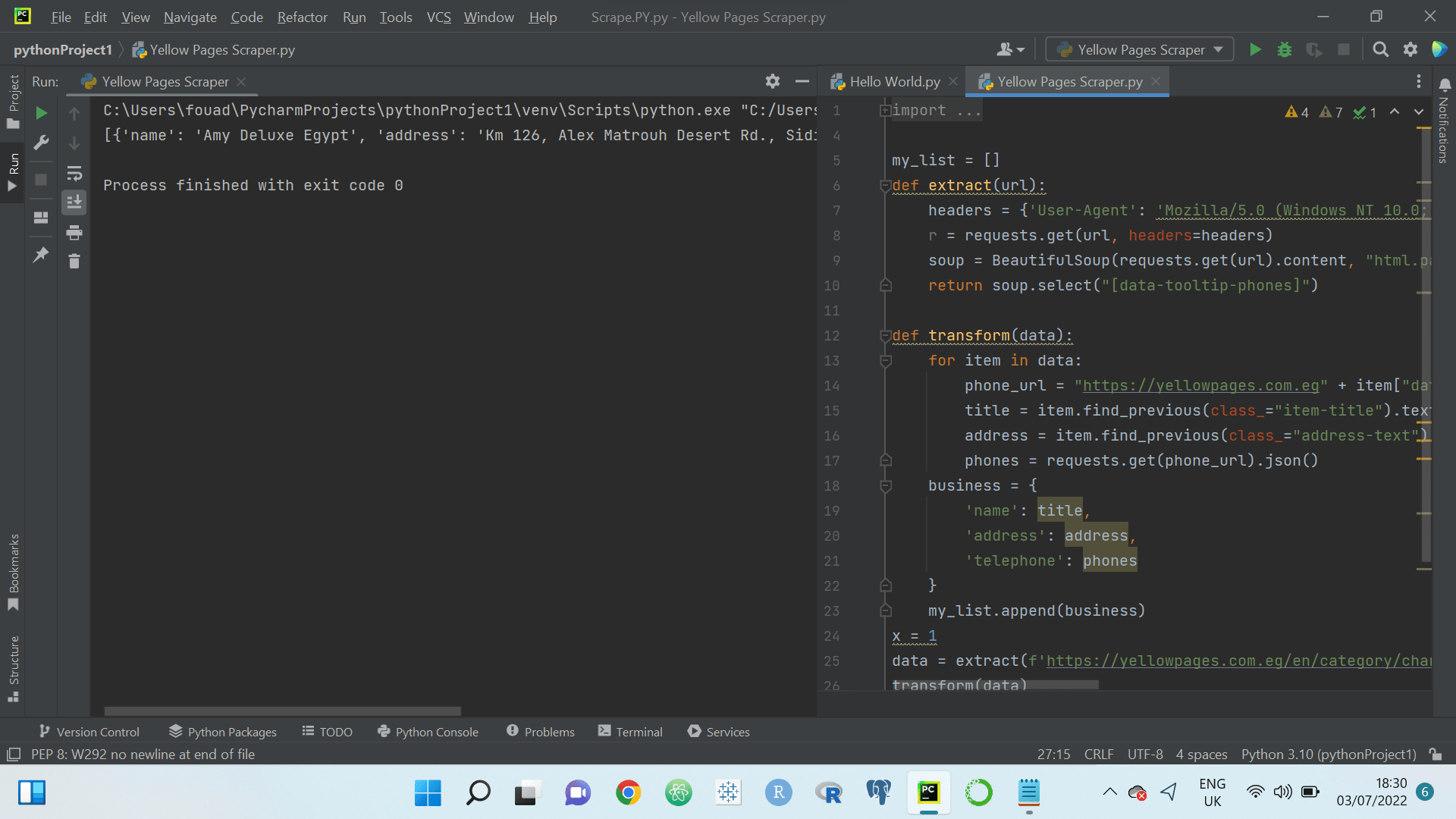The image size is (1456, 819).
Task: Toggle read-only lock in status bar
Action: pos(1435,755)
